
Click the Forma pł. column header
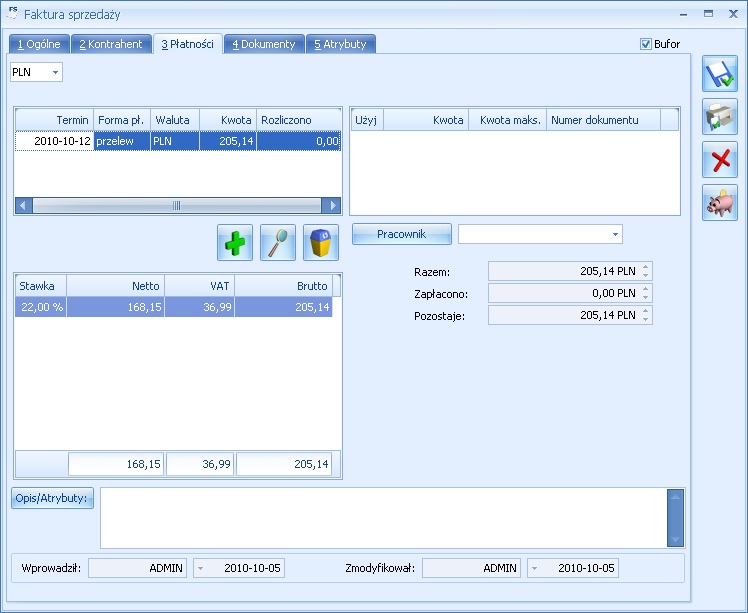click(122, 120)
